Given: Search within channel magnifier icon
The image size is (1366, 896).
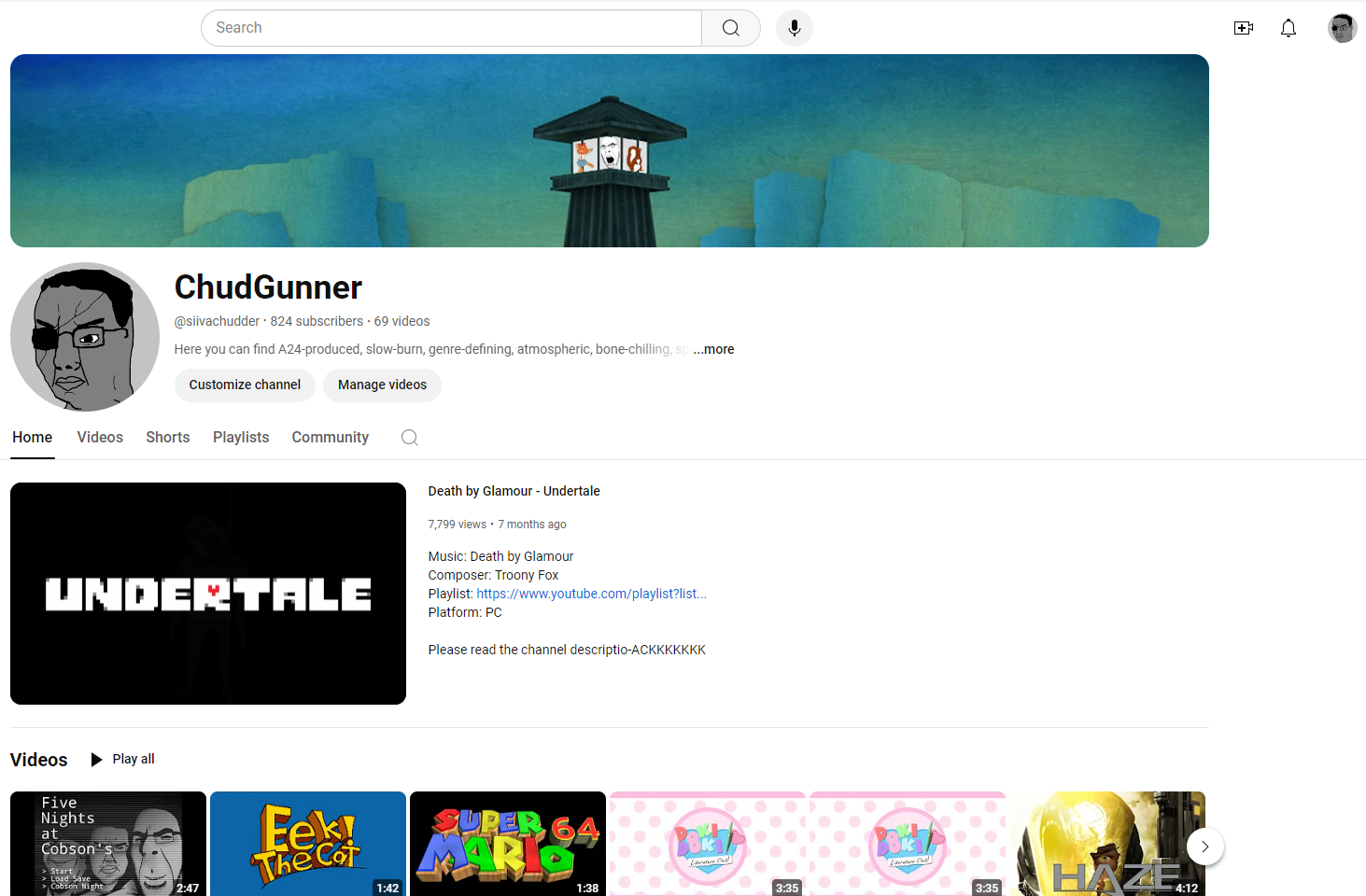Looking at the screenshot, I should point(409,438).
